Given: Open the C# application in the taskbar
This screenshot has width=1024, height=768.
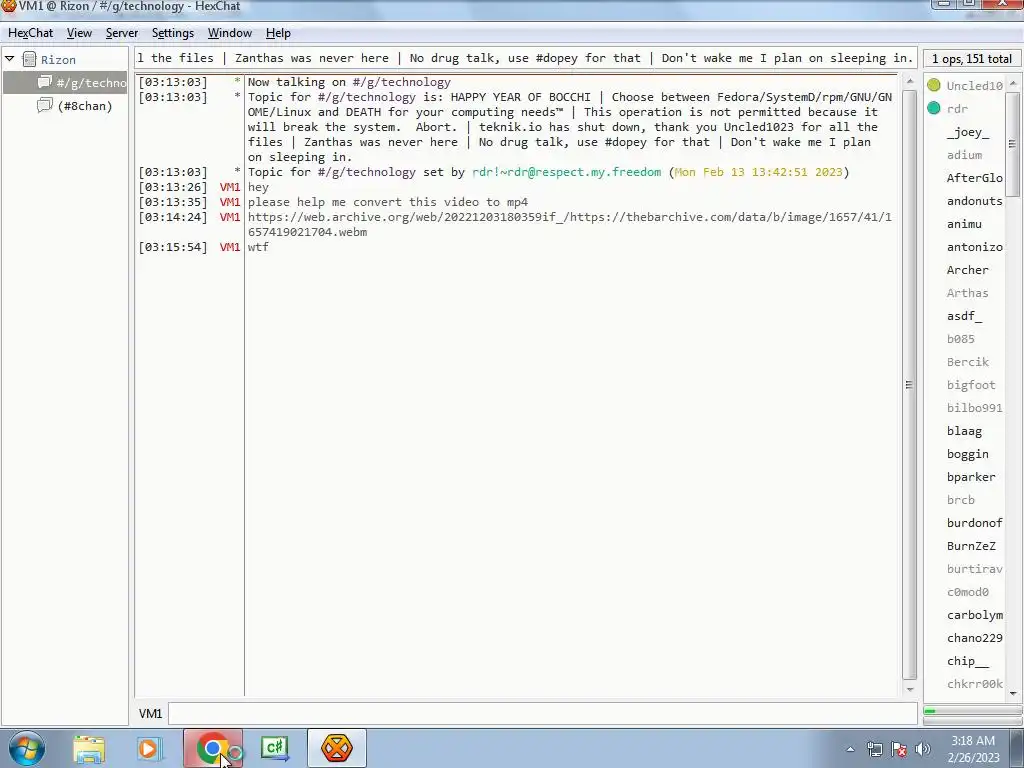Looking at the screenshot, I should click(274, 748).
